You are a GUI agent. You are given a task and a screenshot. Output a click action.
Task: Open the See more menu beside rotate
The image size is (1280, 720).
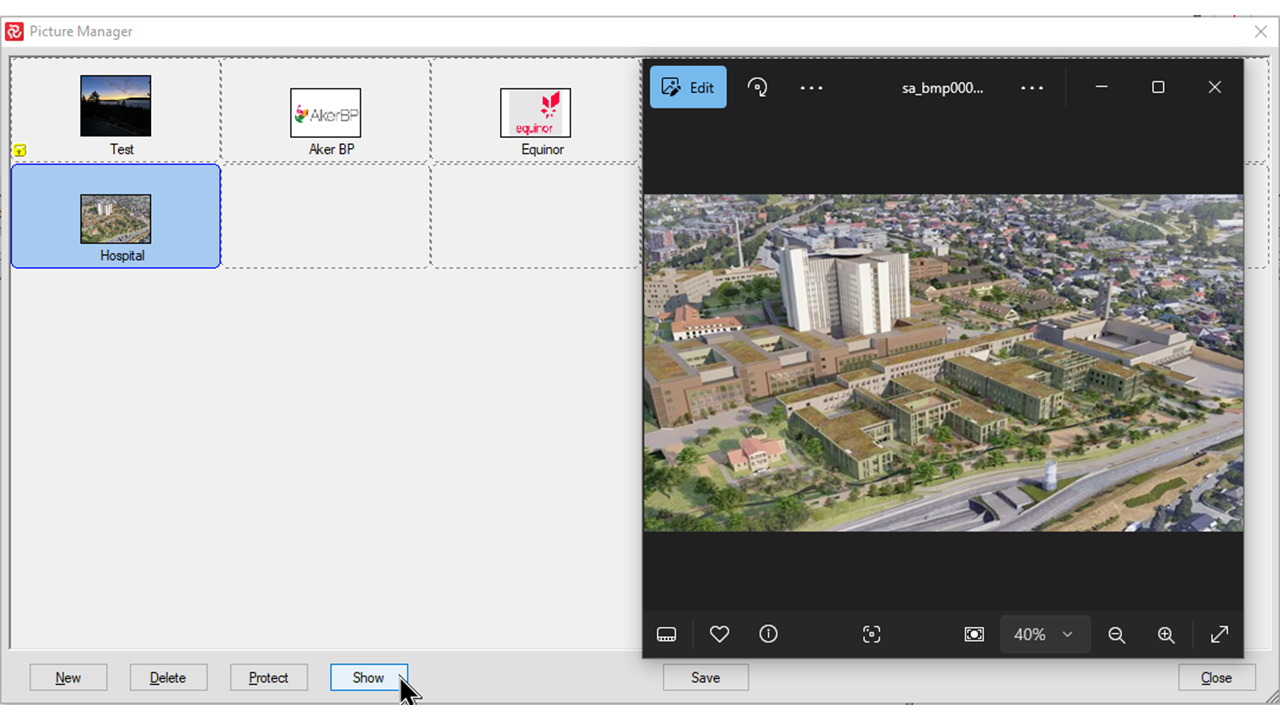[812, 88]
